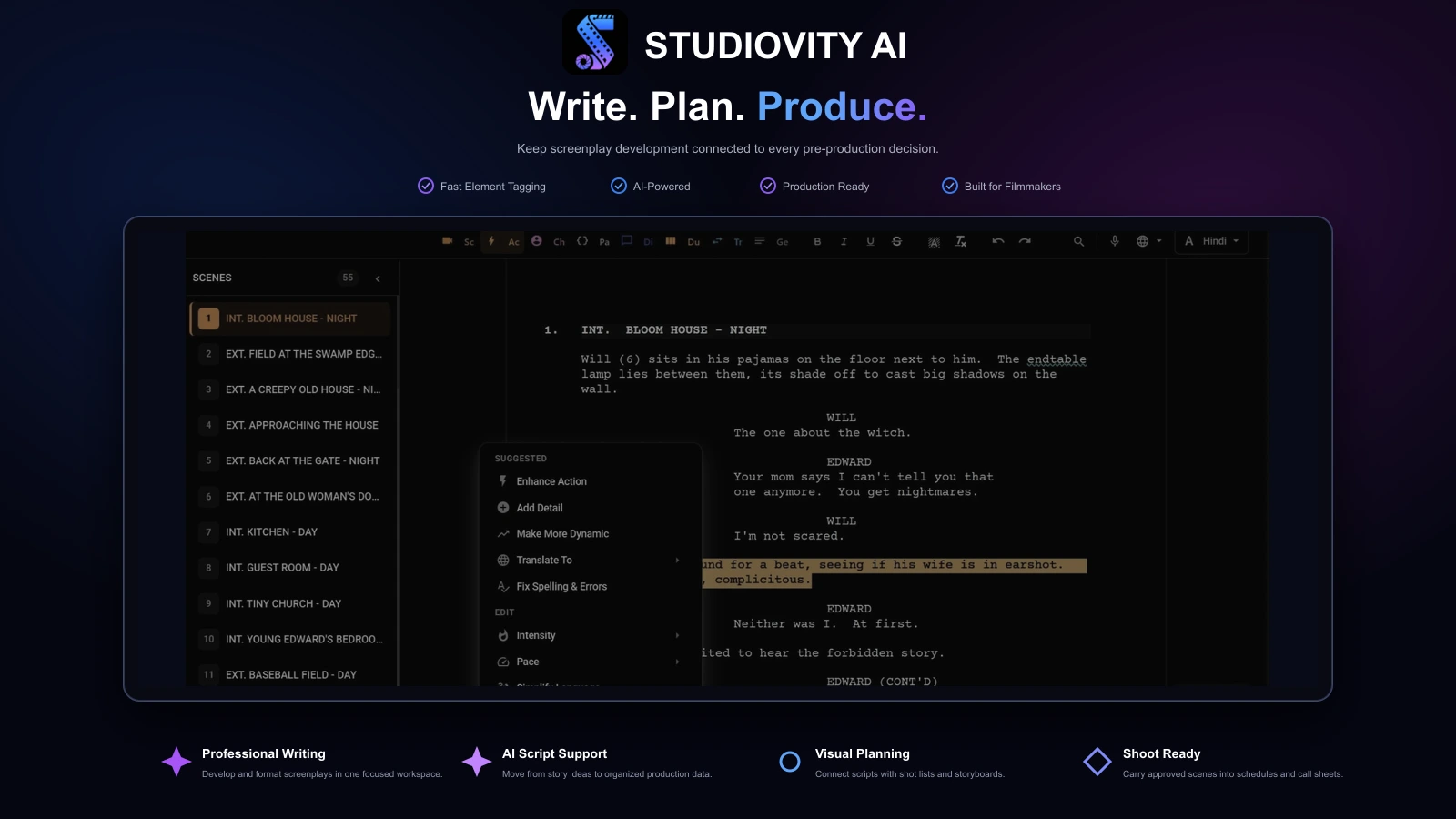Click the scene count badge 55
1456x819 pixels.
tap(348, 278)
